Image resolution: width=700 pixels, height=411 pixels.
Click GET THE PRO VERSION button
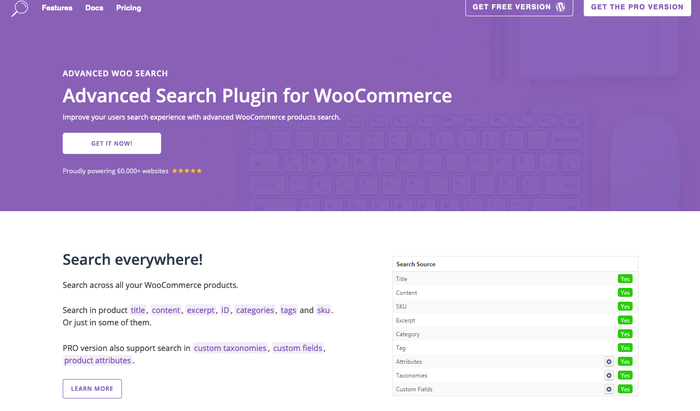tap(637, 7)
